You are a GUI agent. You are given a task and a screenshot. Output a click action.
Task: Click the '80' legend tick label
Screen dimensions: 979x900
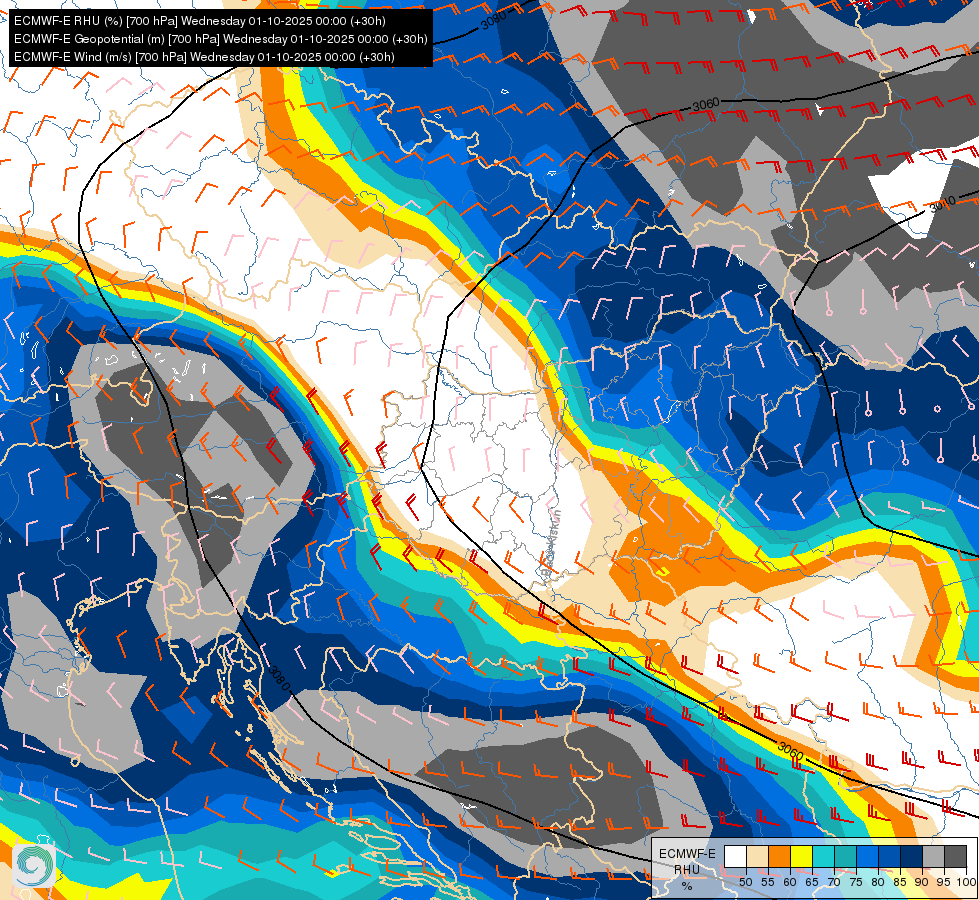coord(878,882)
